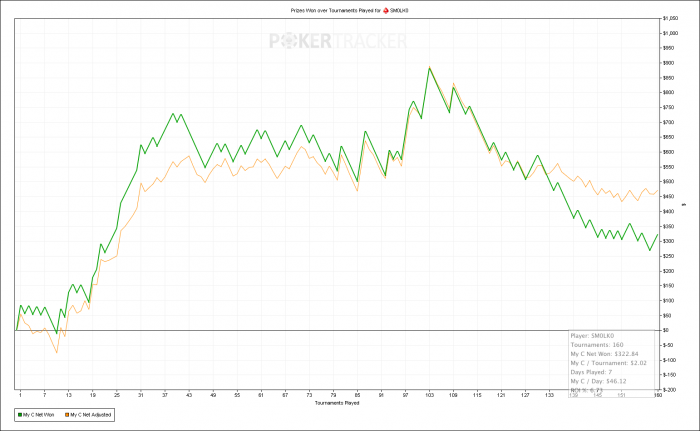Click the x-axis tick label 13
700x431 pixels.
68,395
